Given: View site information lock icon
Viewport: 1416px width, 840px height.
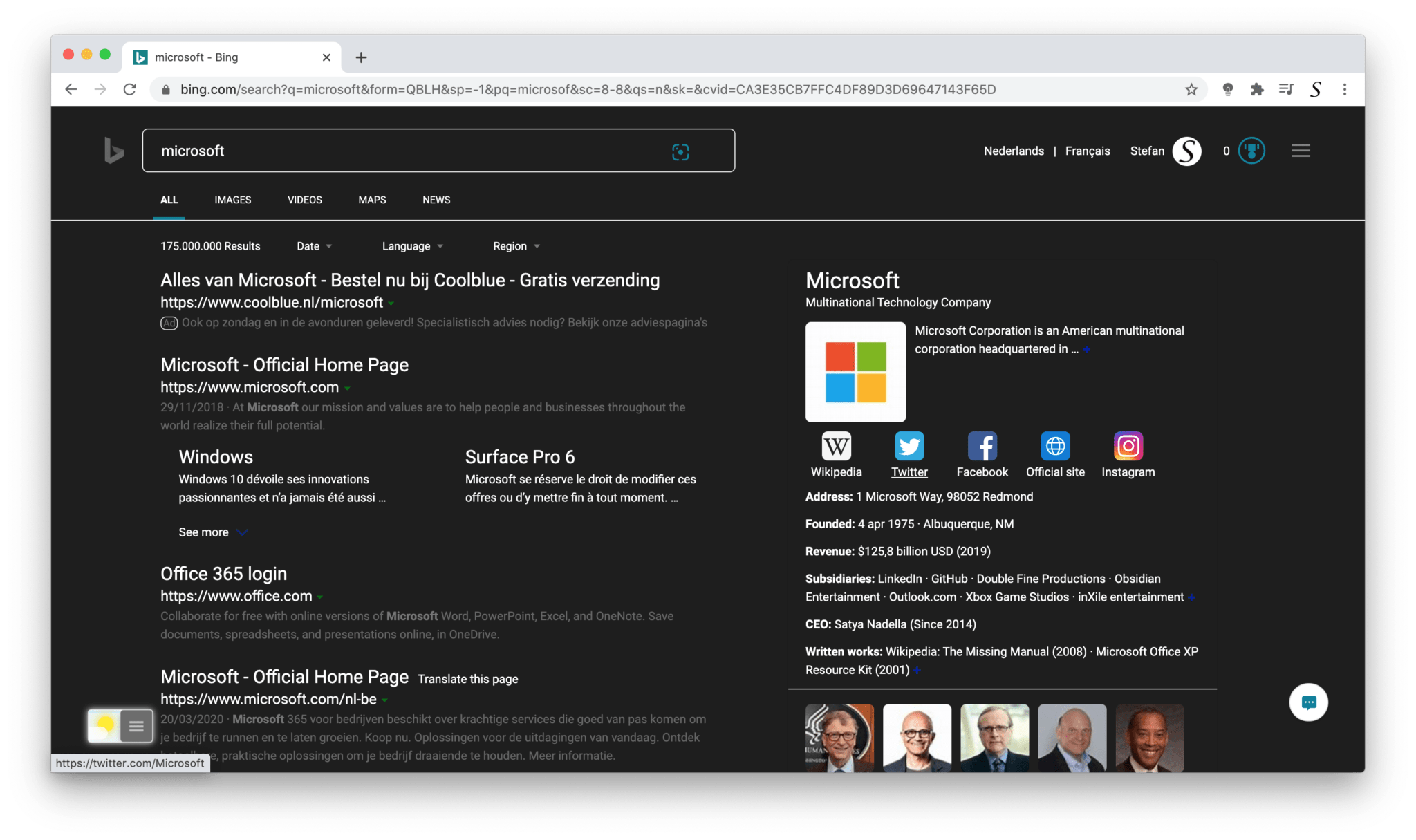Looking at the screenshot, I should pos(165,90).
